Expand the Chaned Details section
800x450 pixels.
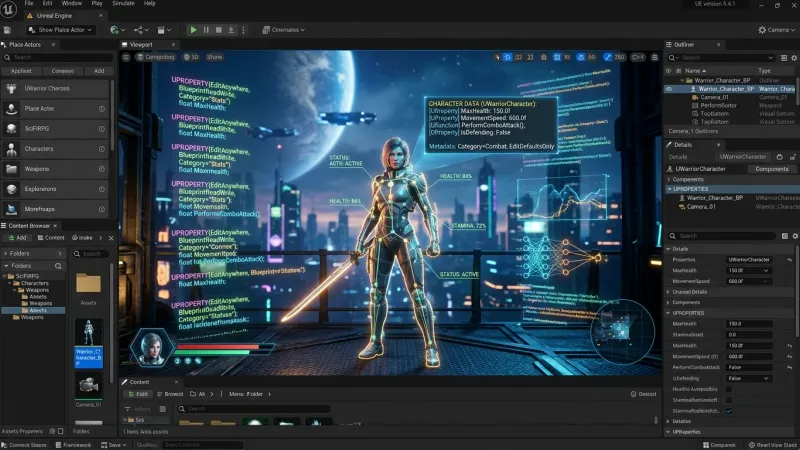669,292
